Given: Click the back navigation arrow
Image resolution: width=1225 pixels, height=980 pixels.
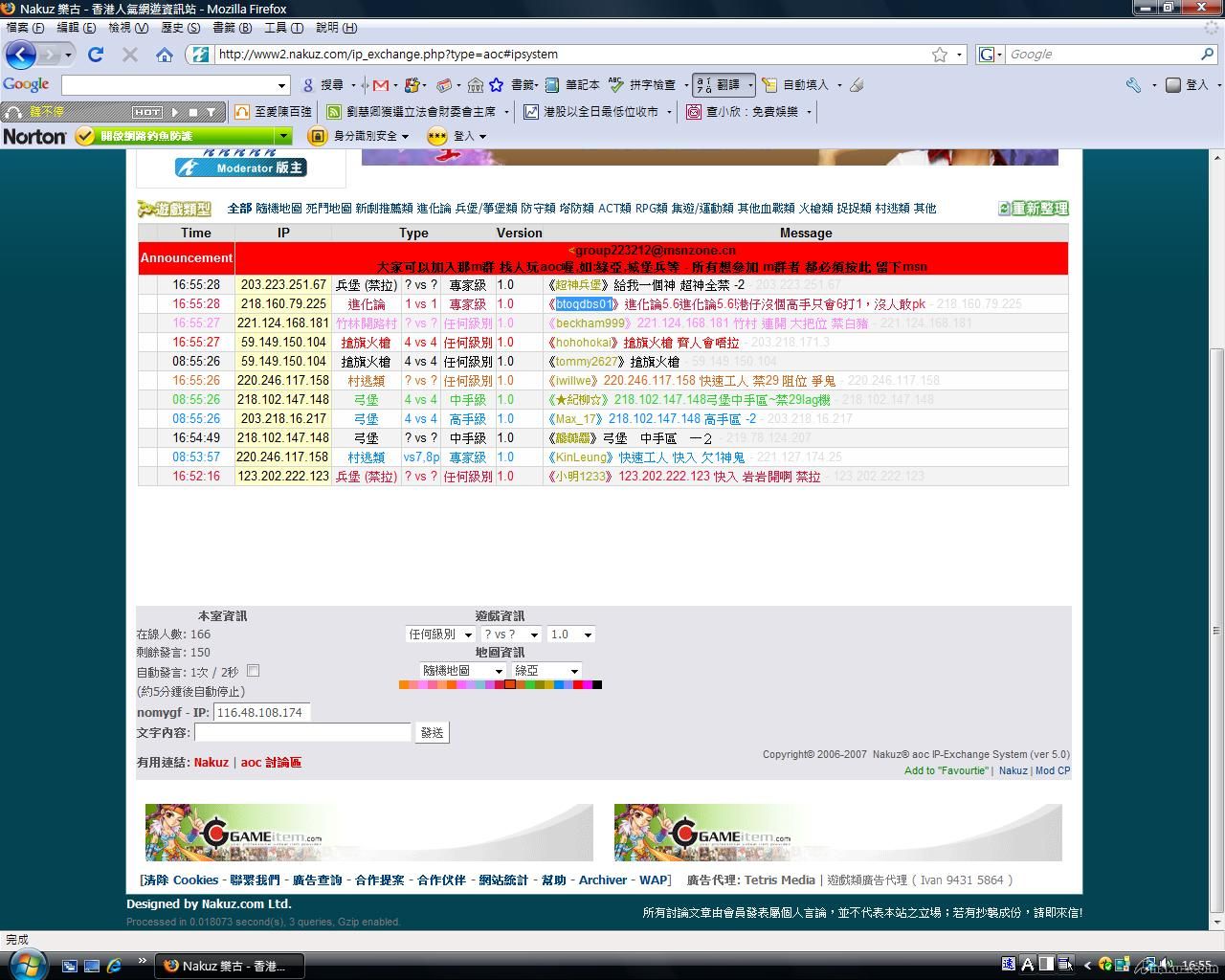Looking at the screenshot, I should (21, 55).
